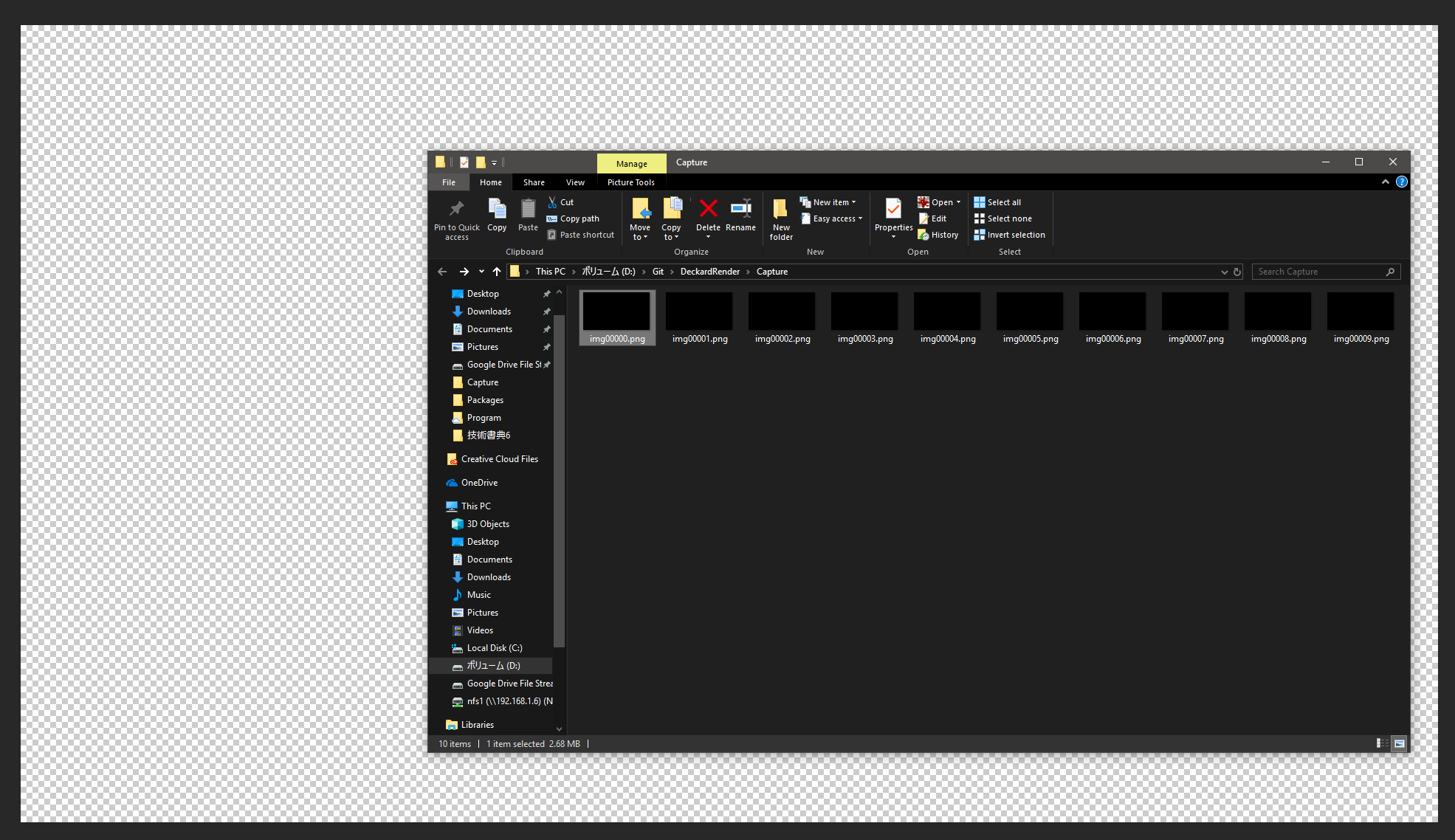This screenshot has height=840, width=1455.
Task: Refresh the folder via address bar icon
Action: [1237, 272]
